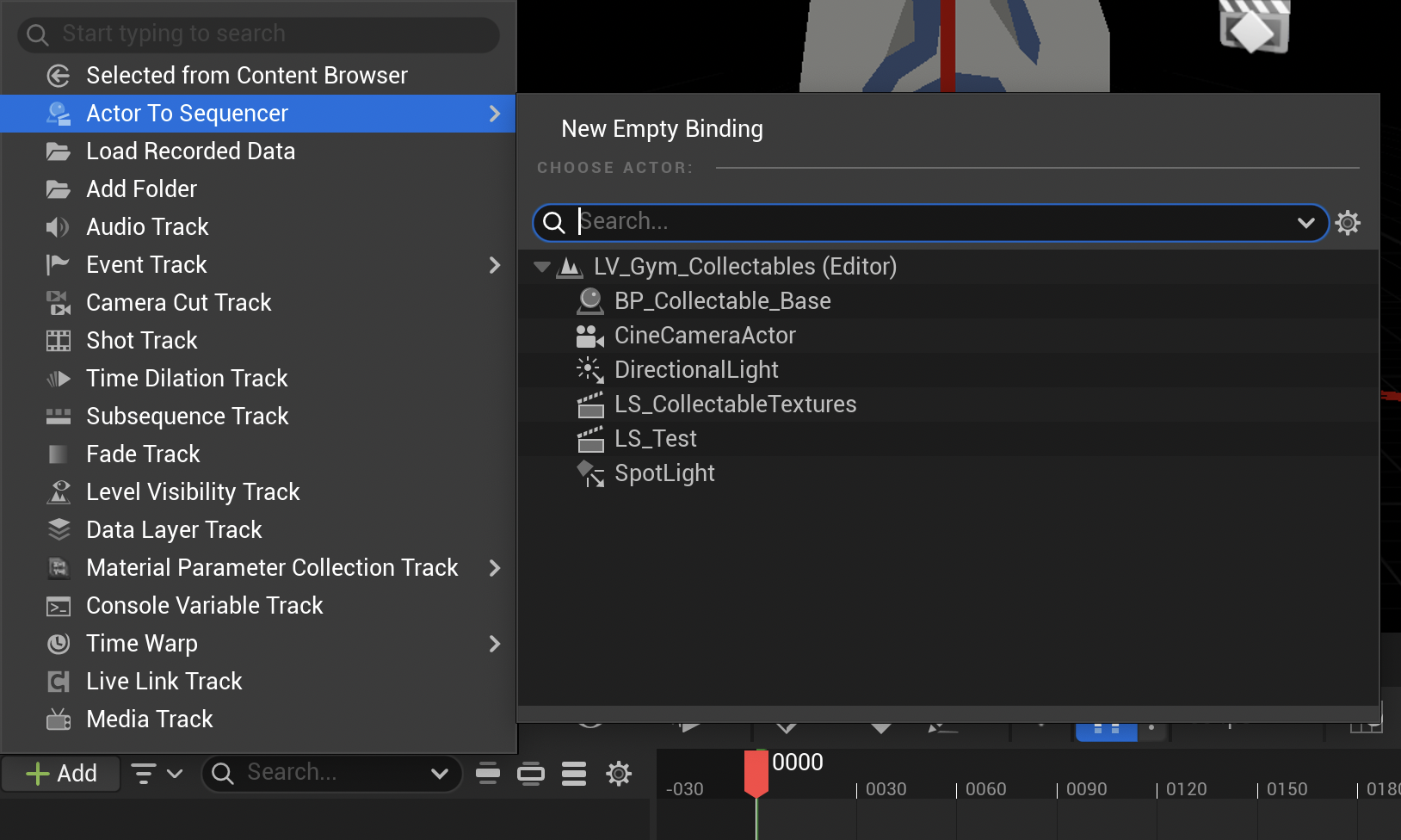
Task: Open the Sequencer settings gear icon
Action: point(619,773)
